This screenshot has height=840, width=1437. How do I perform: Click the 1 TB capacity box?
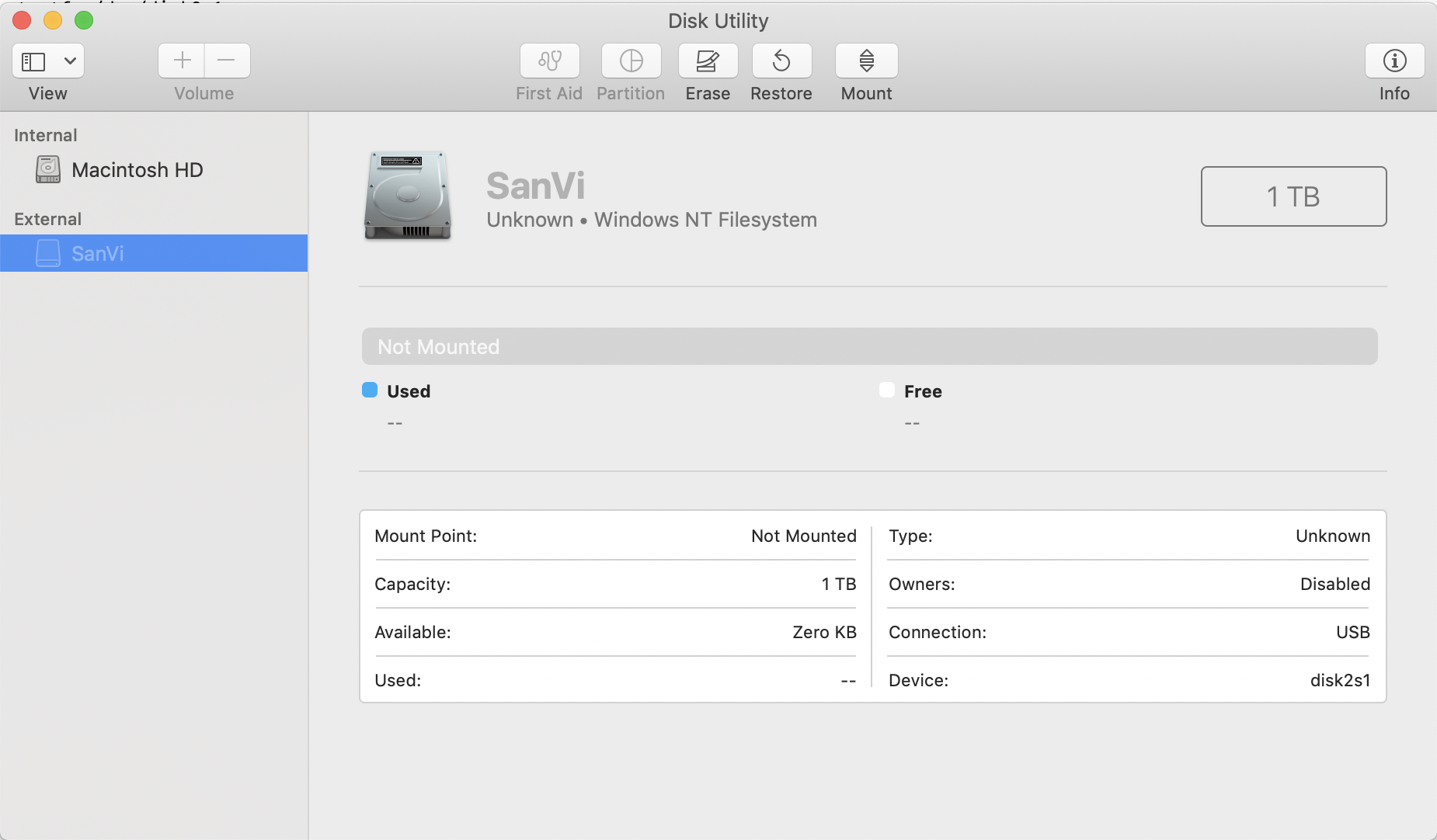(1293, 196)
